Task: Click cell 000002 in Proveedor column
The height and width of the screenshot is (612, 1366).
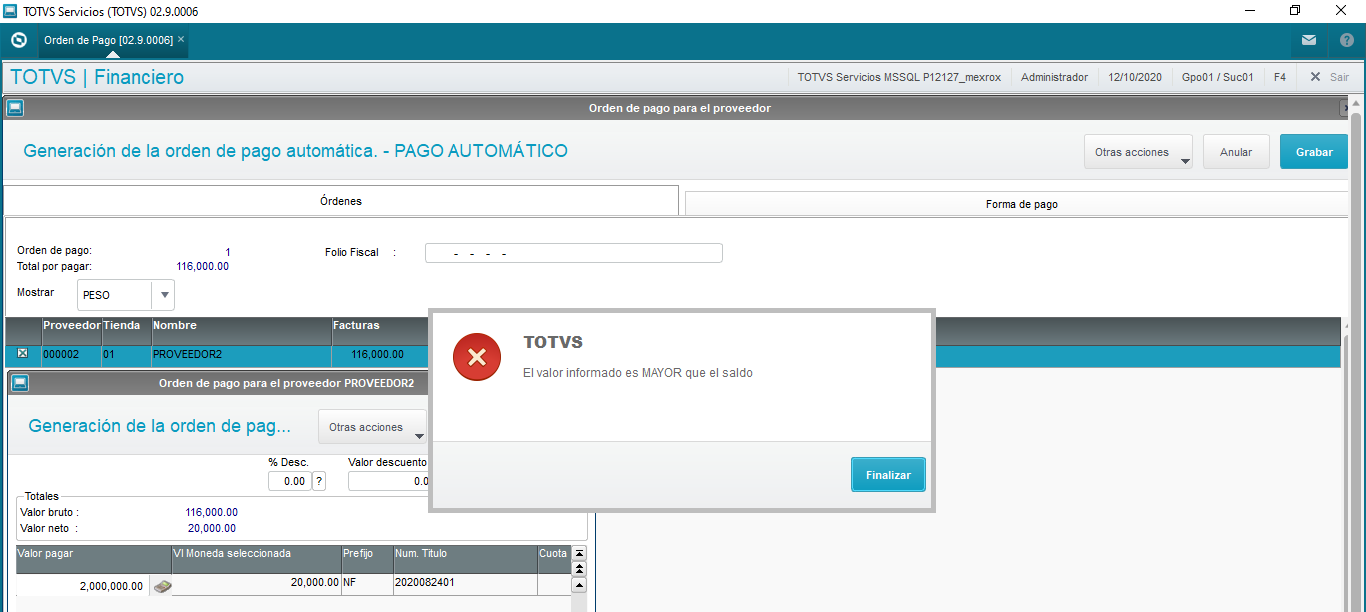Action: pos(72,354)
